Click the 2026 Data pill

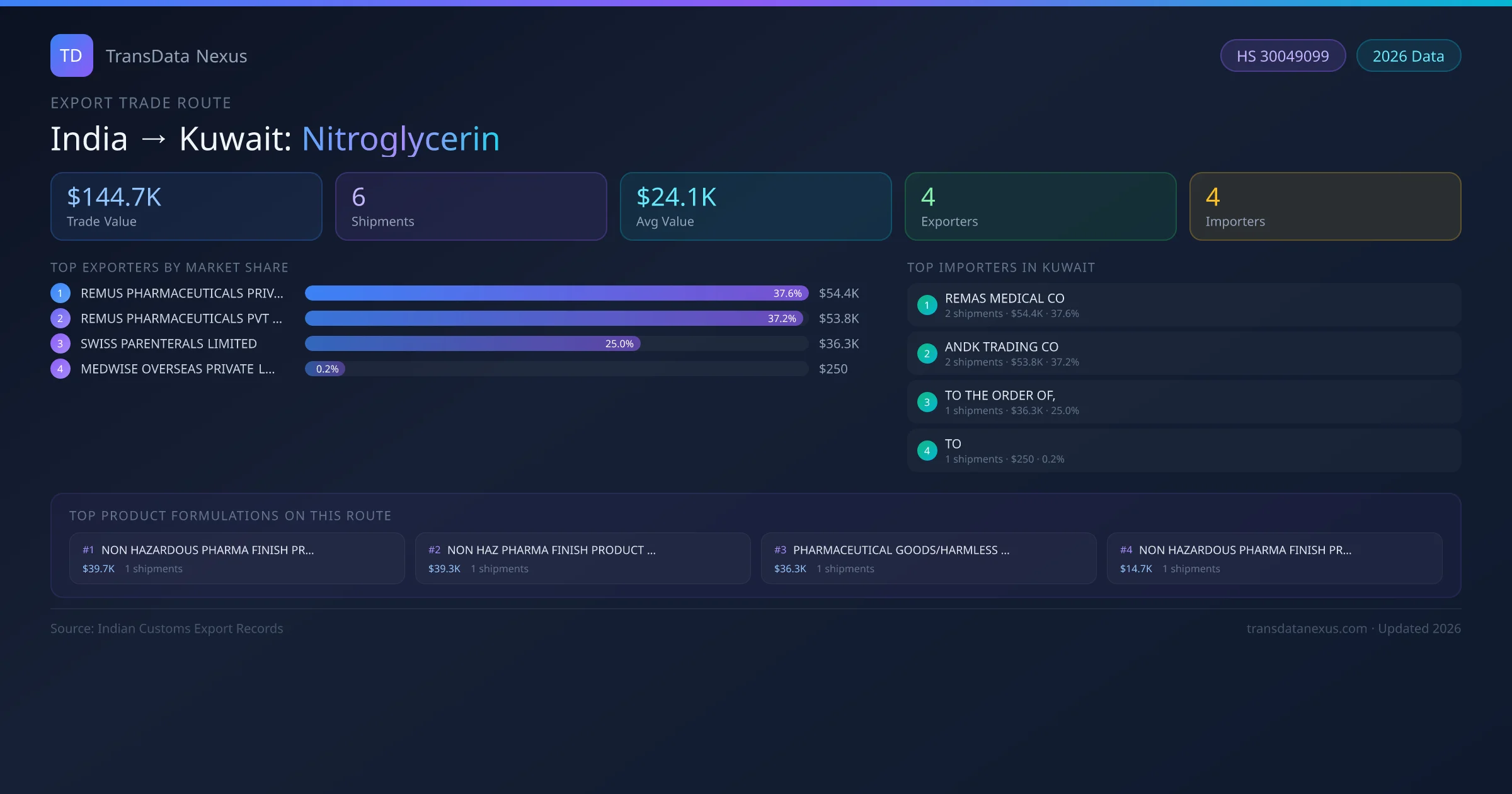click(1408, 56)
